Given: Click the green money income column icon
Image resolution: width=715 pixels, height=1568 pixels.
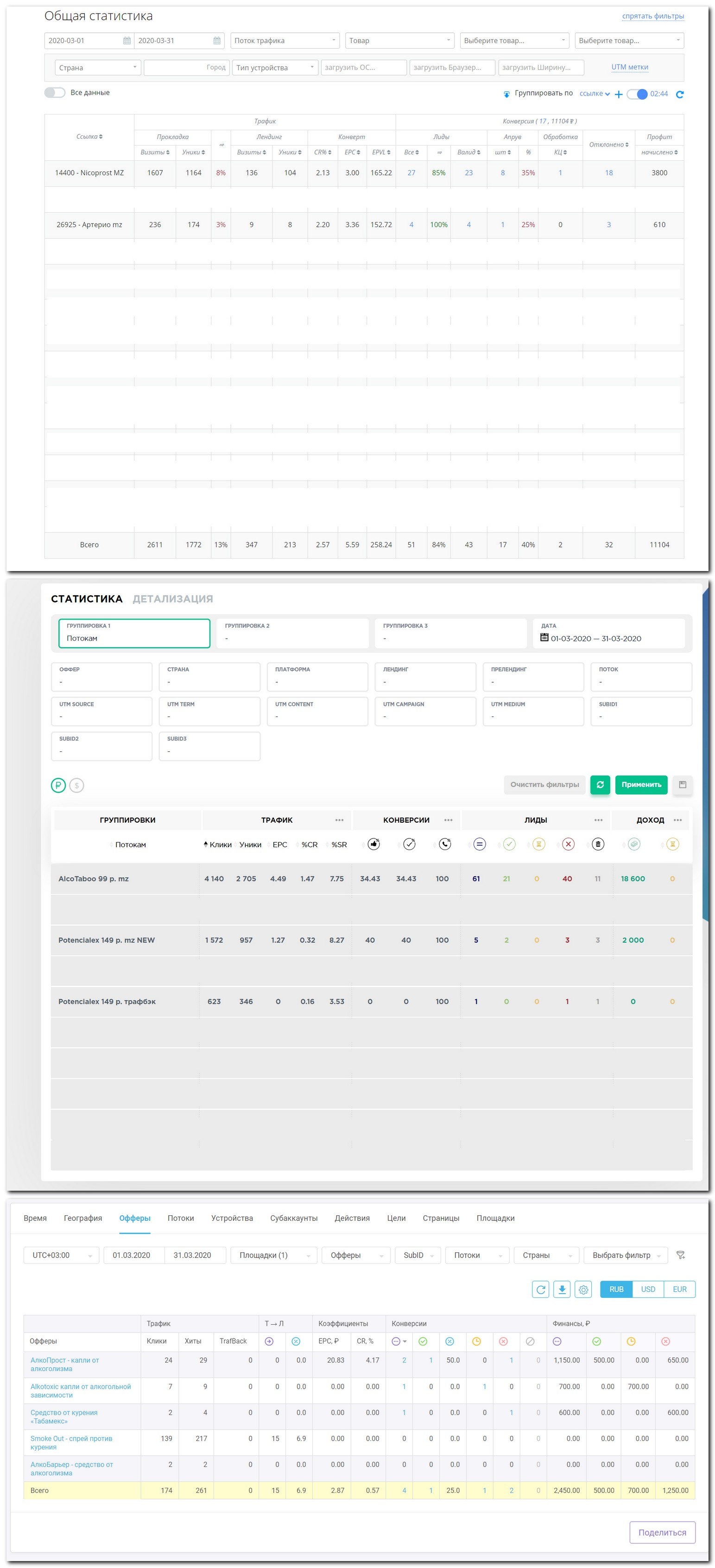Looking at the screenshot, I should click(634, 844).
